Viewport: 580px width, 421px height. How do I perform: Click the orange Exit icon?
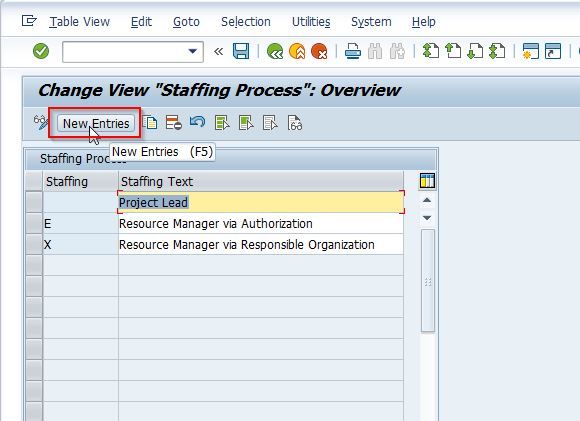tap(297, 51)
